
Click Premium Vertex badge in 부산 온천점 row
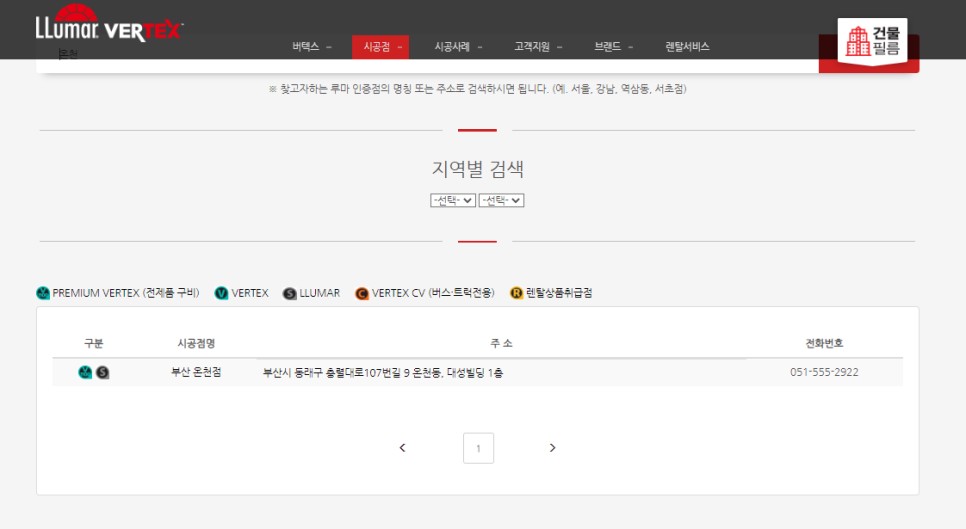[x=85, y=372]
